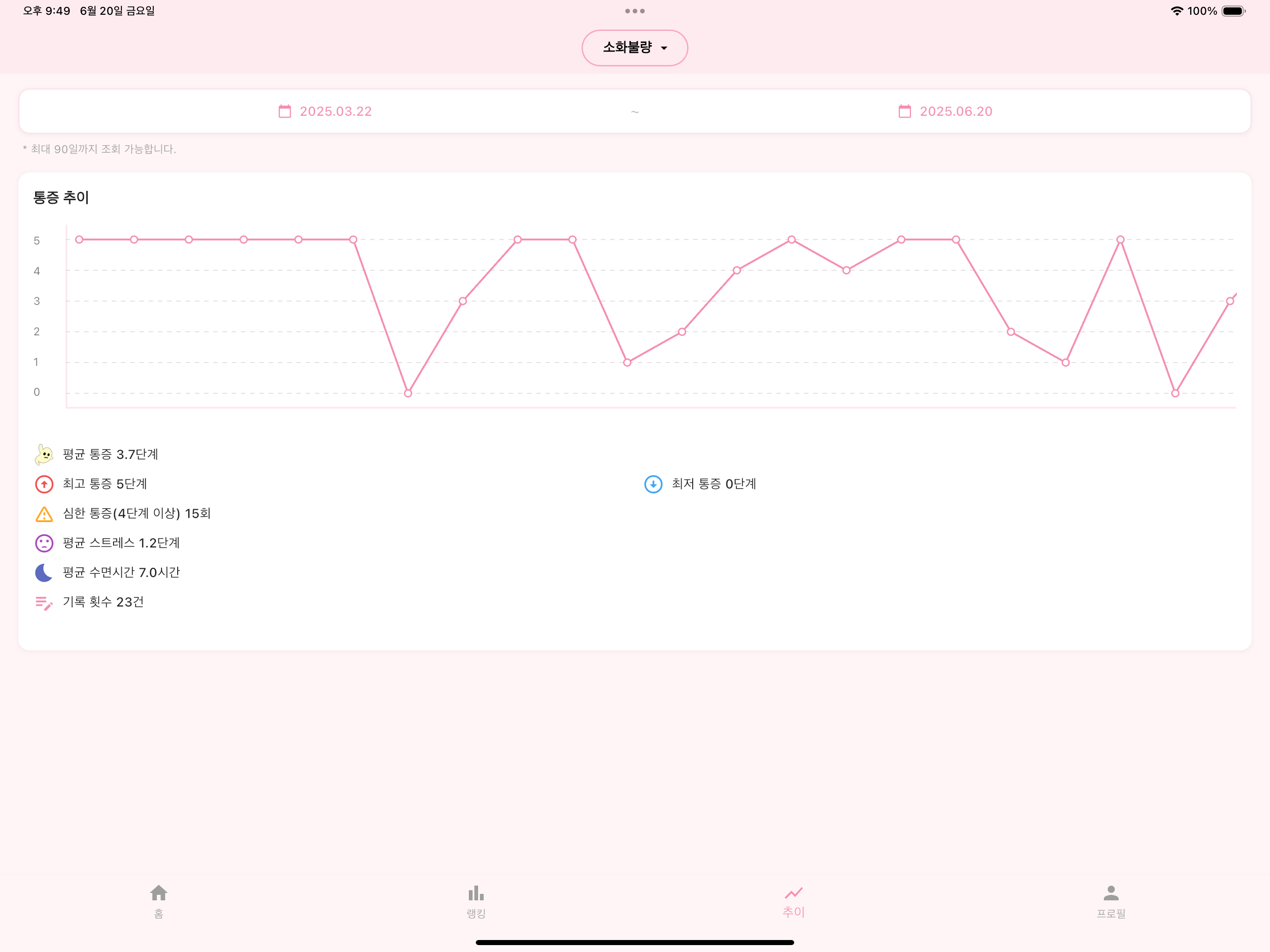
Task: Tap the 평균 통증 3.7단계 text
Action: (x=110, y=454)
